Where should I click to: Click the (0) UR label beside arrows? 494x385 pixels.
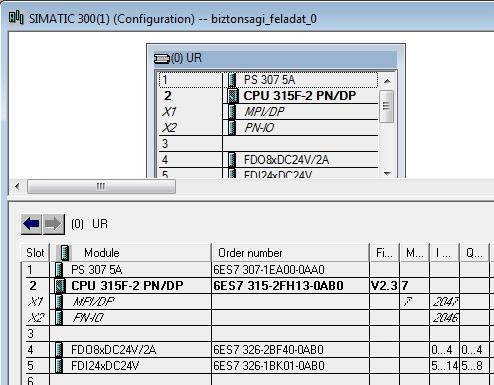(89, 224)
